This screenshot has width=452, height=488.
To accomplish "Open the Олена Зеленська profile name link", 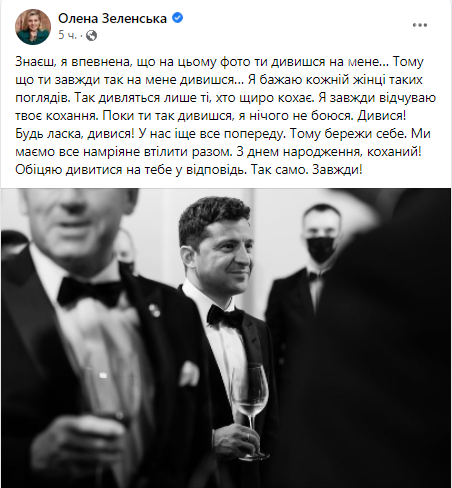I will pyautogui.click(x=112, y=18).
